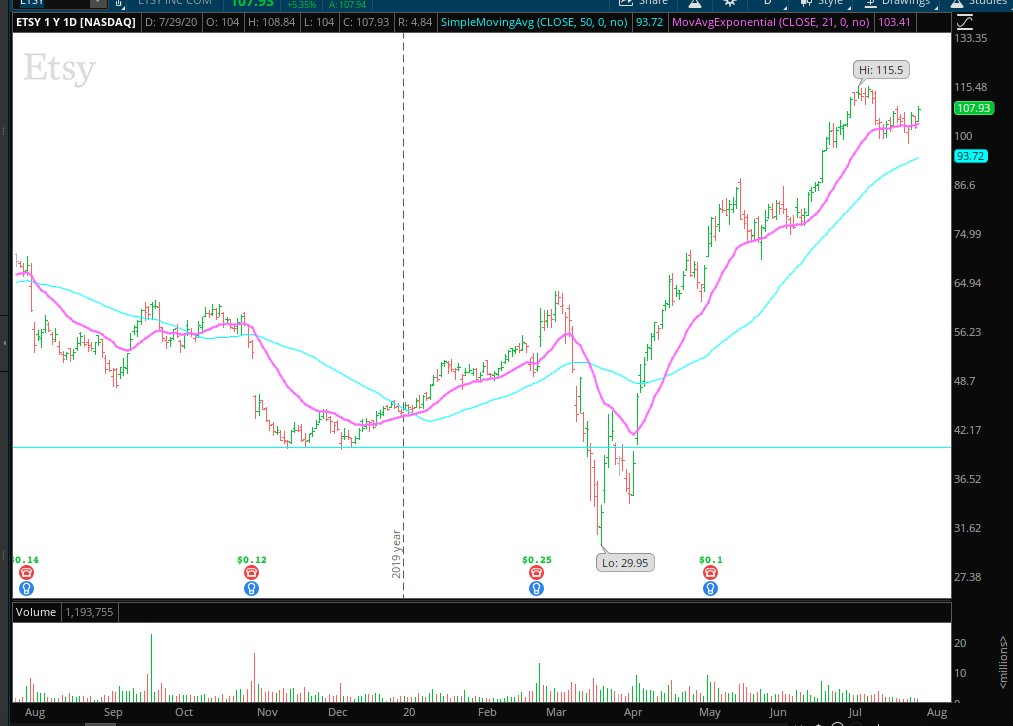Click the SMA value 93.72 in header
The image size is (1013, 726).
click(649, 23)
